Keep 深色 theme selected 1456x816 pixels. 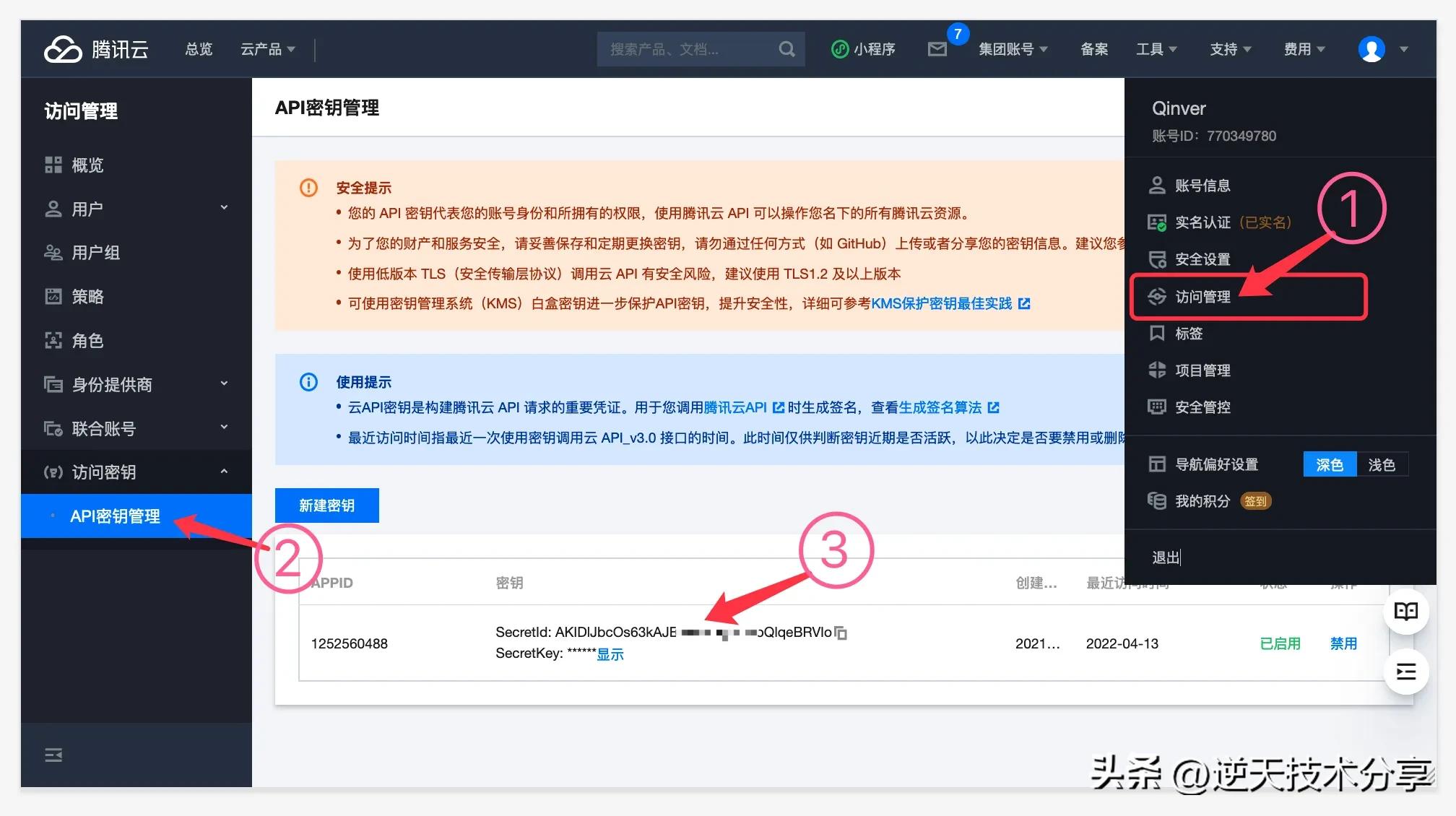click(1330, 464)
